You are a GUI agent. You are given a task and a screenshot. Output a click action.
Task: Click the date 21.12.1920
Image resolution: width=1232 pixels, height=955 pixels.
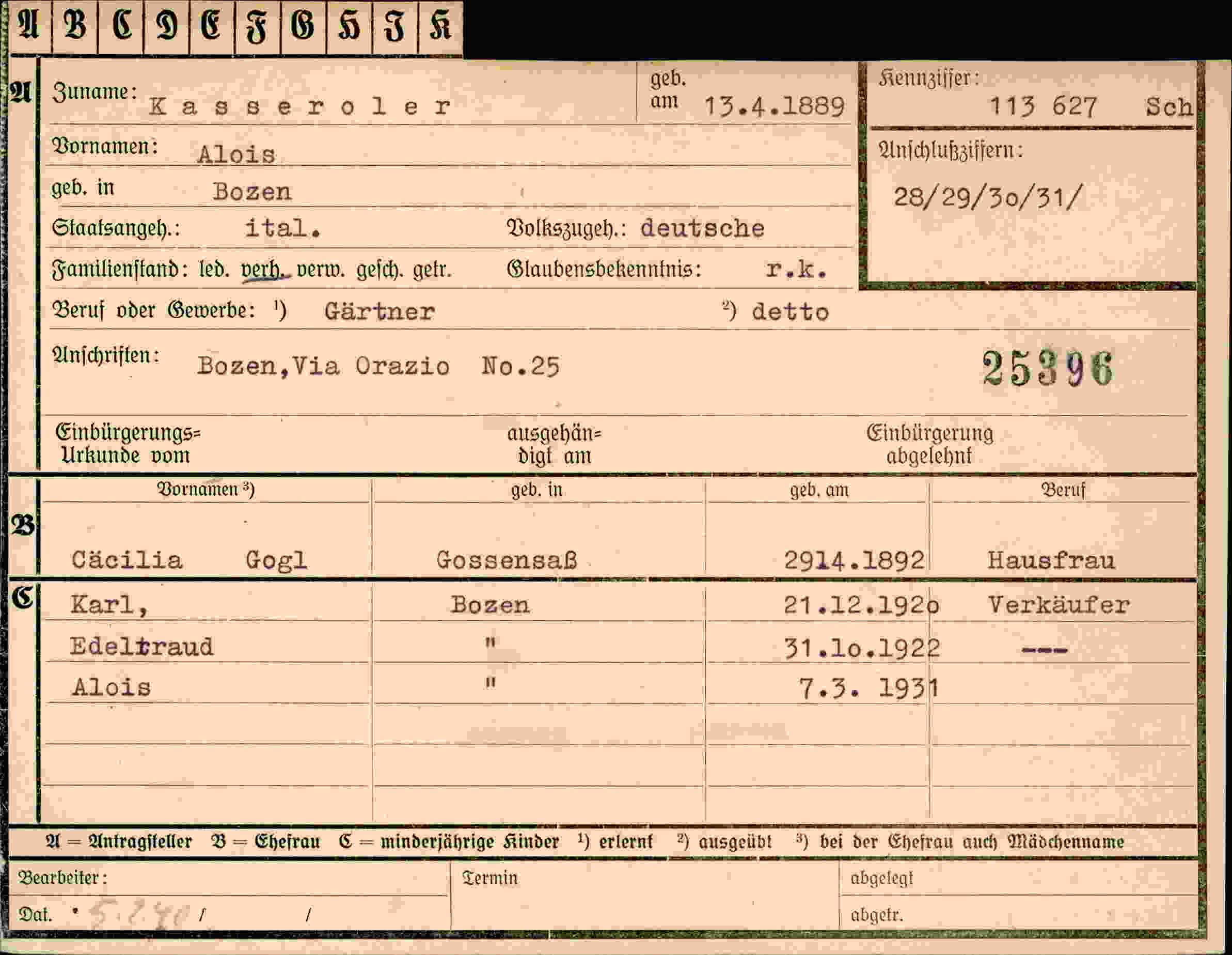(861, 605)
